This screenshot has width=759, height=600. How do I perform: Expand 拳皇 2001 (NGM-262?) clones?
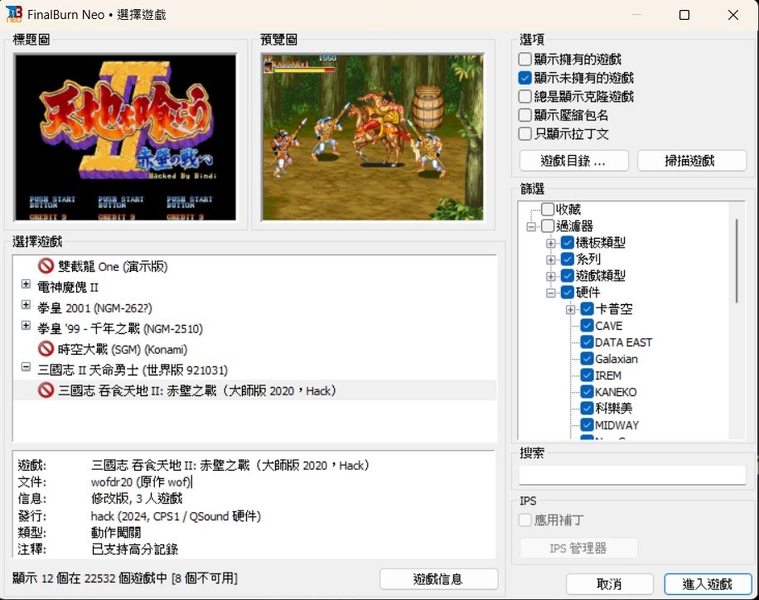pyautogui.click(x=26, y=304)
